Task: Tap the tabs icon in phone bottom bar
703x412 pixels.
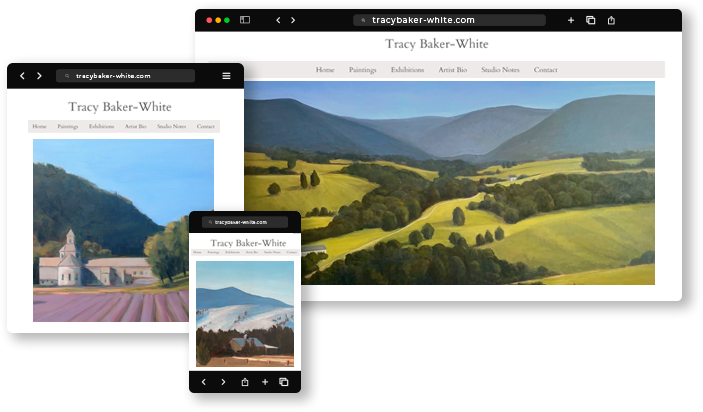Action: pyautogui.click(x=284, y=382)
